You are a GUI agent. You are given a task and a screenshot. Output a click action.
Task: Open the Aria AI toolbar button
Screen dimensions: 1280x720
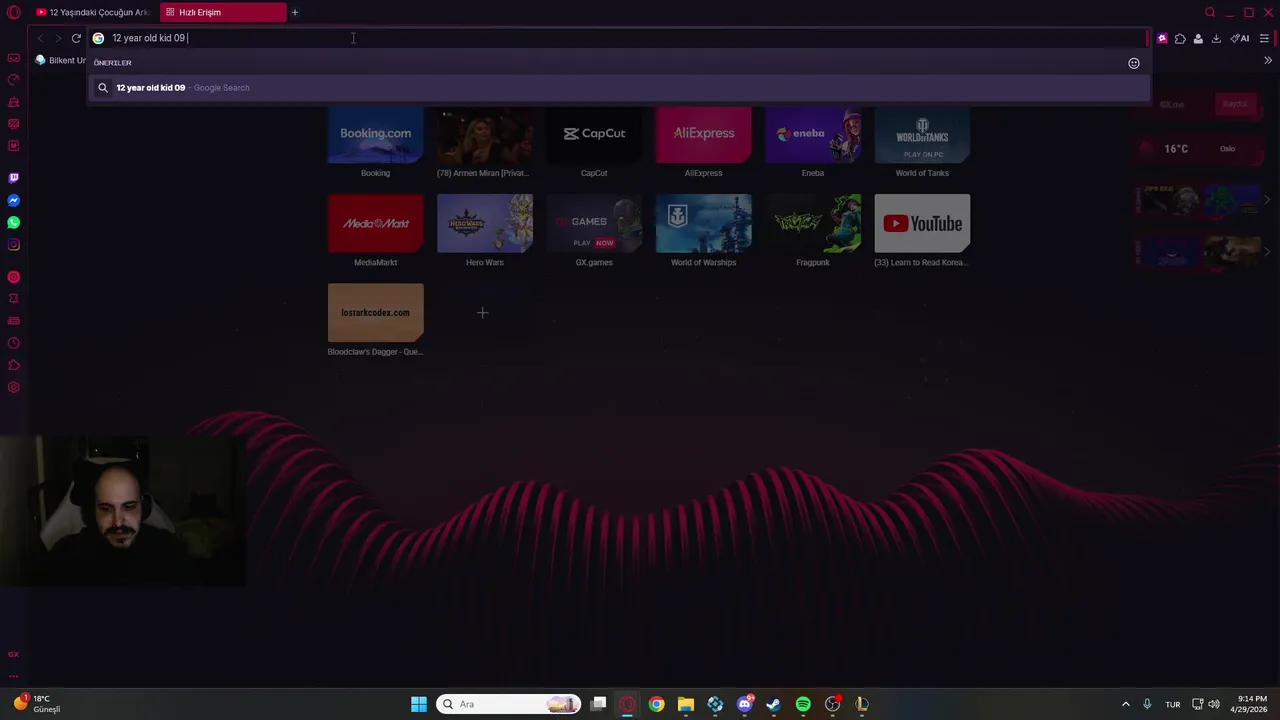1240,38
